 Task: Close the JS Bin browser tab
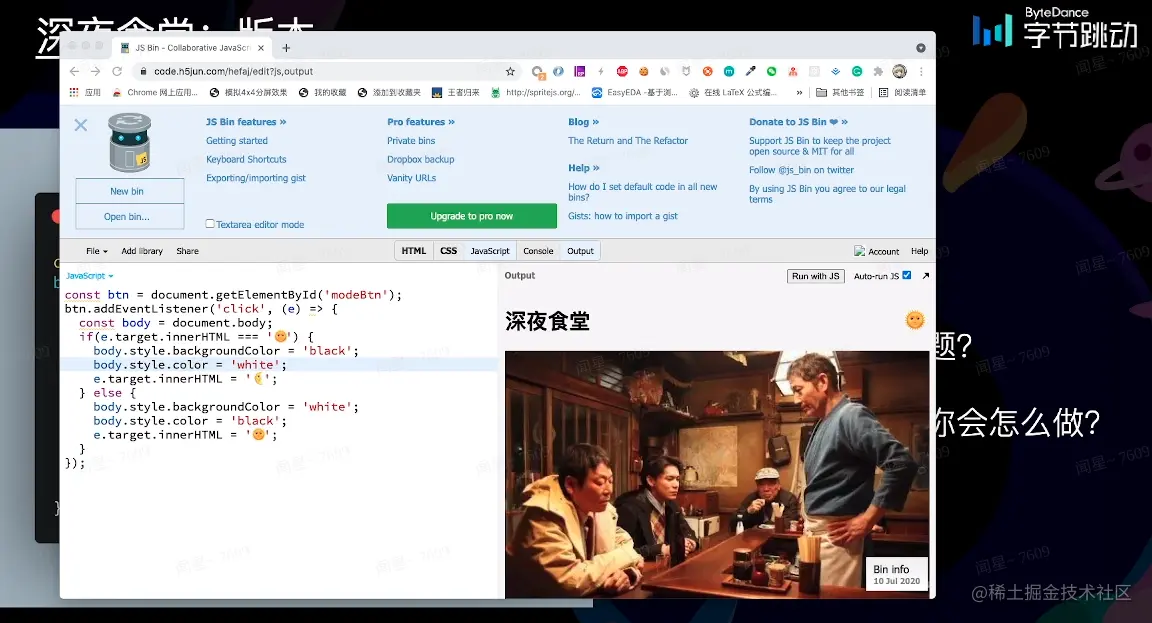pos(261,48)
